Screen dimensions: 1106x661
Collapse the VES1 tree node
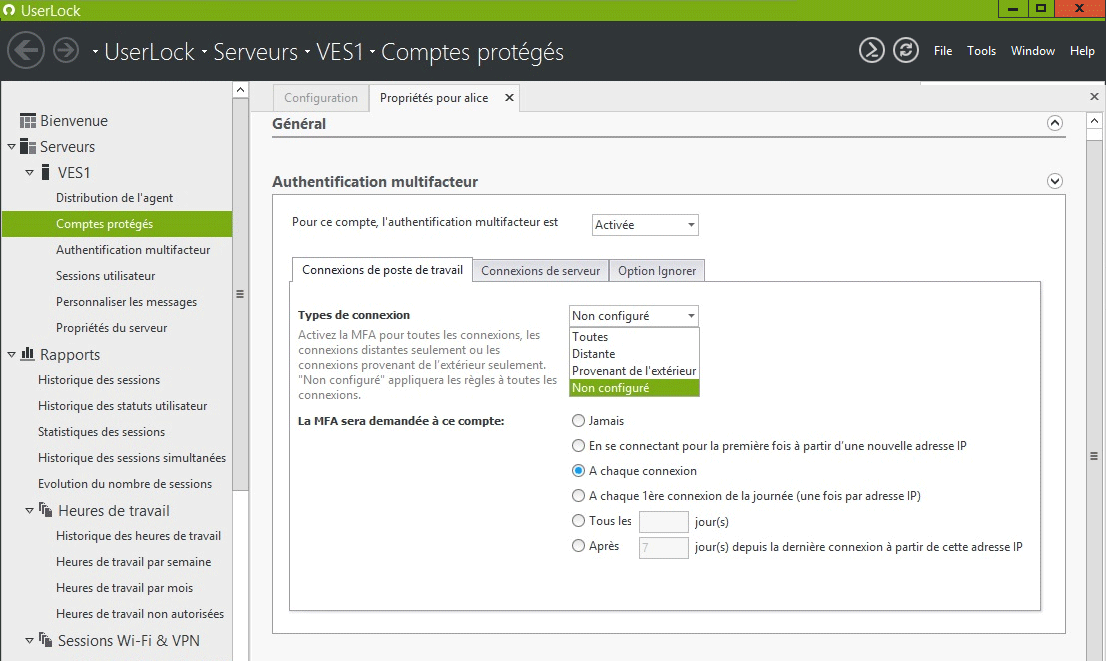point(30,173)
